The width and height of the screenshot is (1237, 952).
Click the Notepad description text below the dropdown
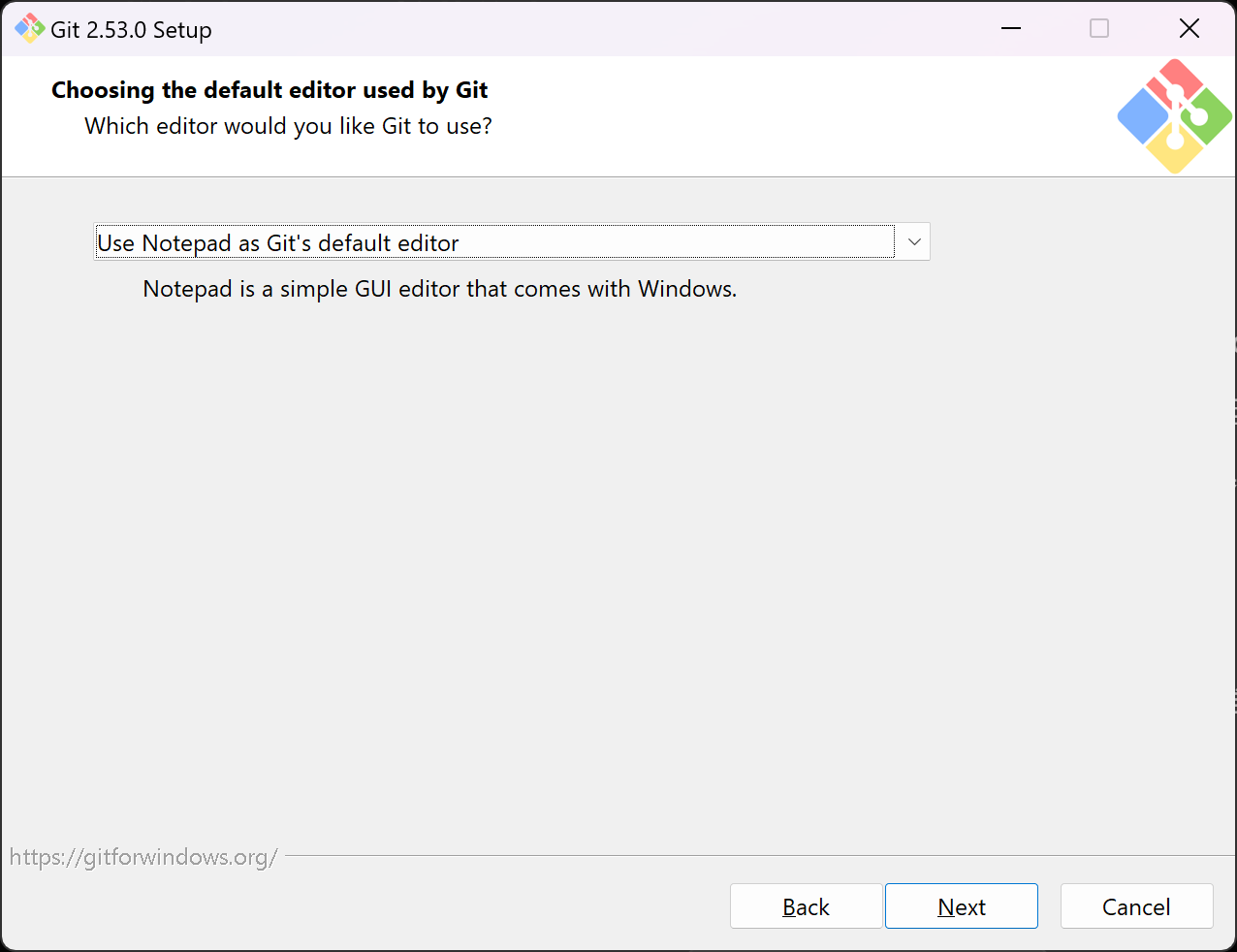[439, 289]
